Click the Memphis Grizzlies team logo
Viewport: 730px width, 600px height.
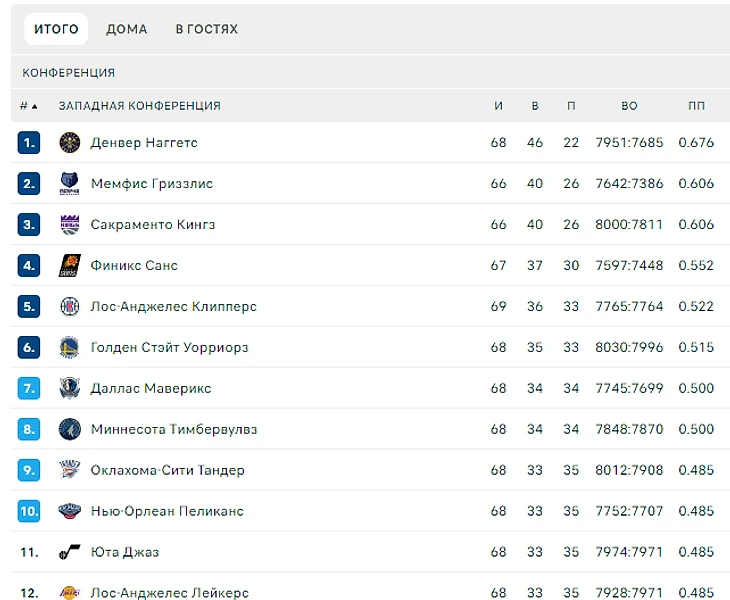[69, 184]
